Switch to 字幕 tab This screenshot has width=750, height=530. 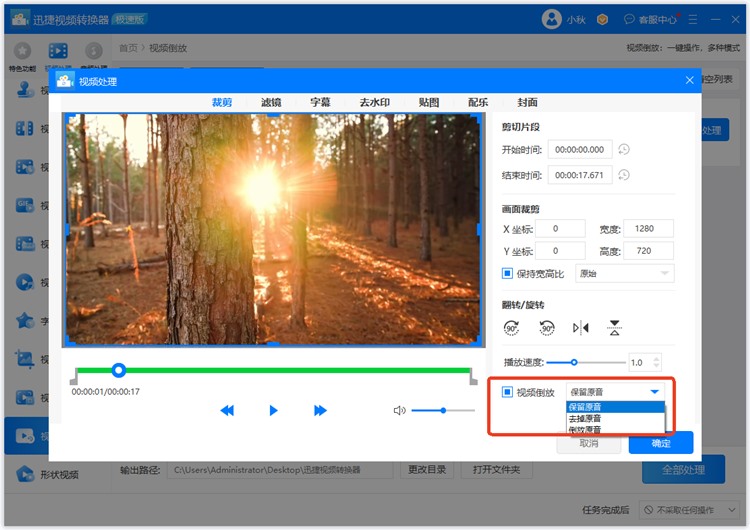320,102
